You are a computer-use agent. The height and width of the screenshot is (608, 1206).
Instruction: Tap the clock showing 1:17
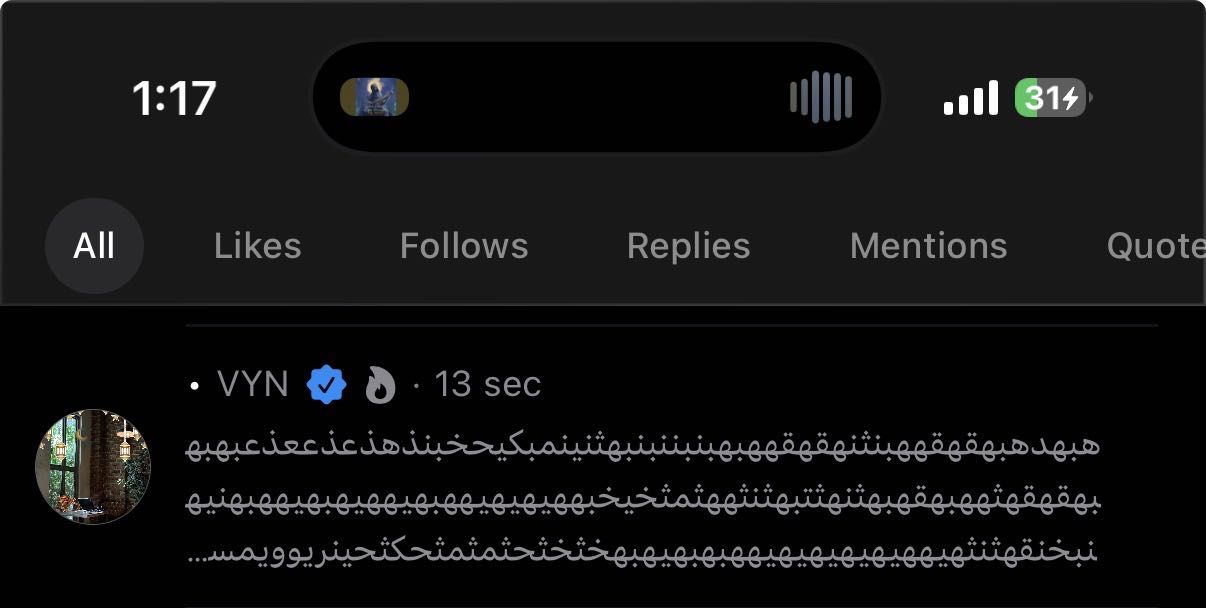click(174, 97)
